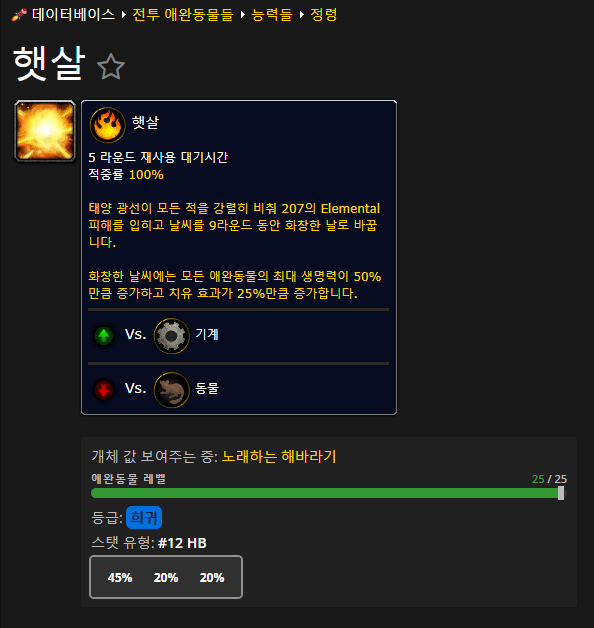
Task: Click the green up arrow strong-versus icon
Action: pos(104,335)
